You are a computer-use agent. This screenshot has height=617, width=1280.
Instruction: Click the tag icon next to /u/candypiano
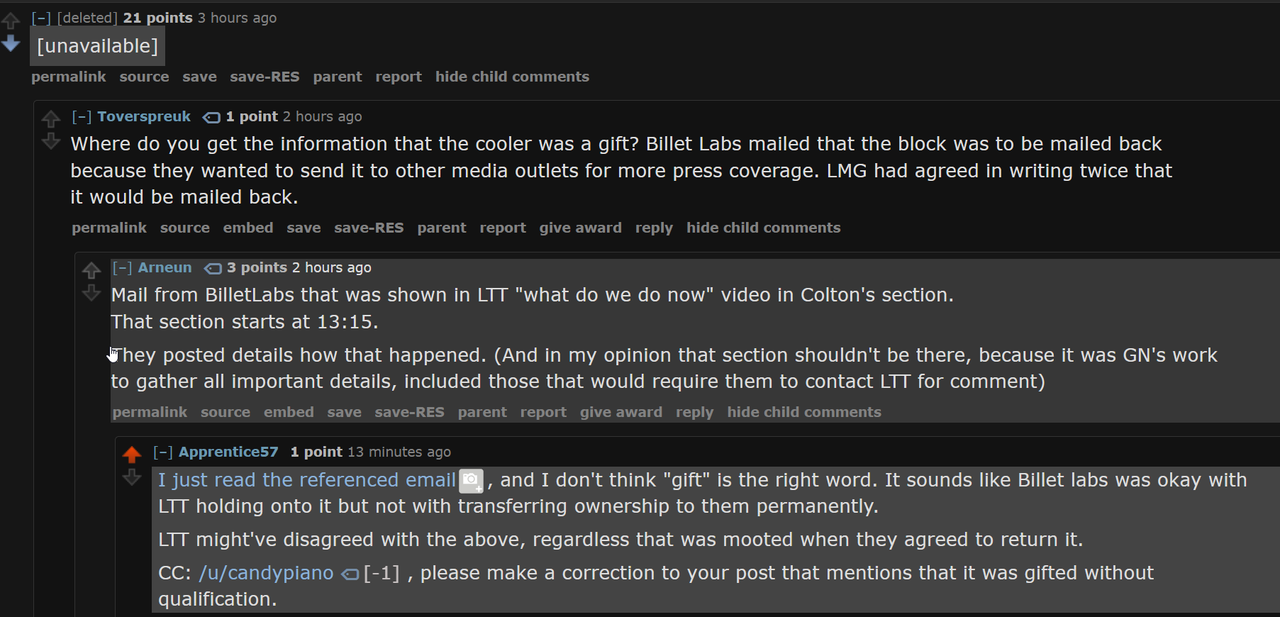pyautogui.click(x=350, y=574)
